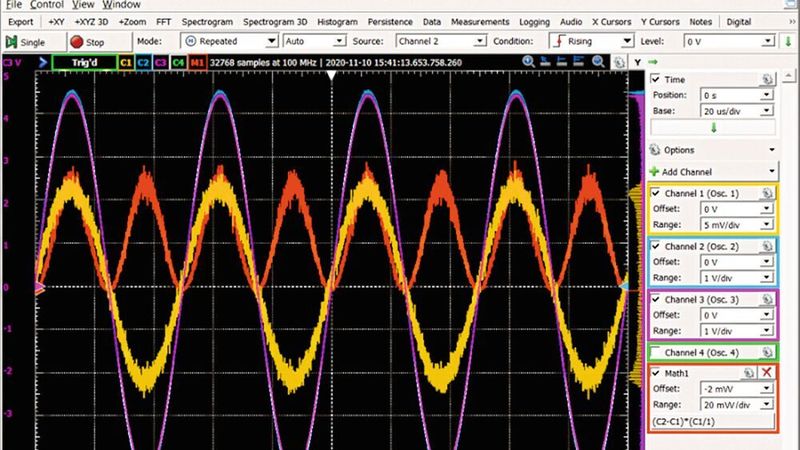Open the Digital view
The width and height of the screenshot is (800, 450).
tap(738, 22)
